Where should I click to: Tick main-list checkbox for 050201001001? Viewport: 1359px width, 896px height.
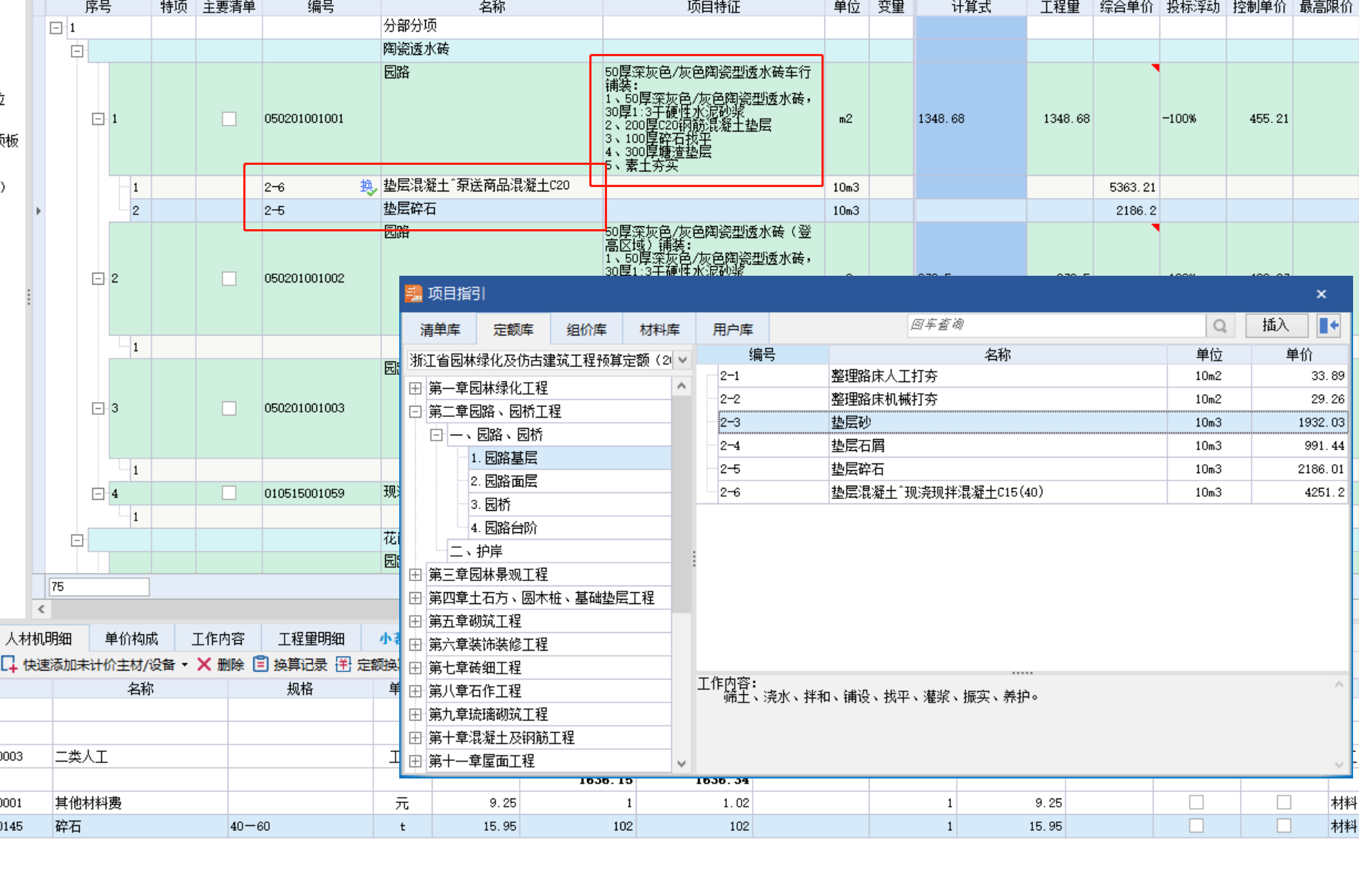pyautogui.click(x=229, y=119)
